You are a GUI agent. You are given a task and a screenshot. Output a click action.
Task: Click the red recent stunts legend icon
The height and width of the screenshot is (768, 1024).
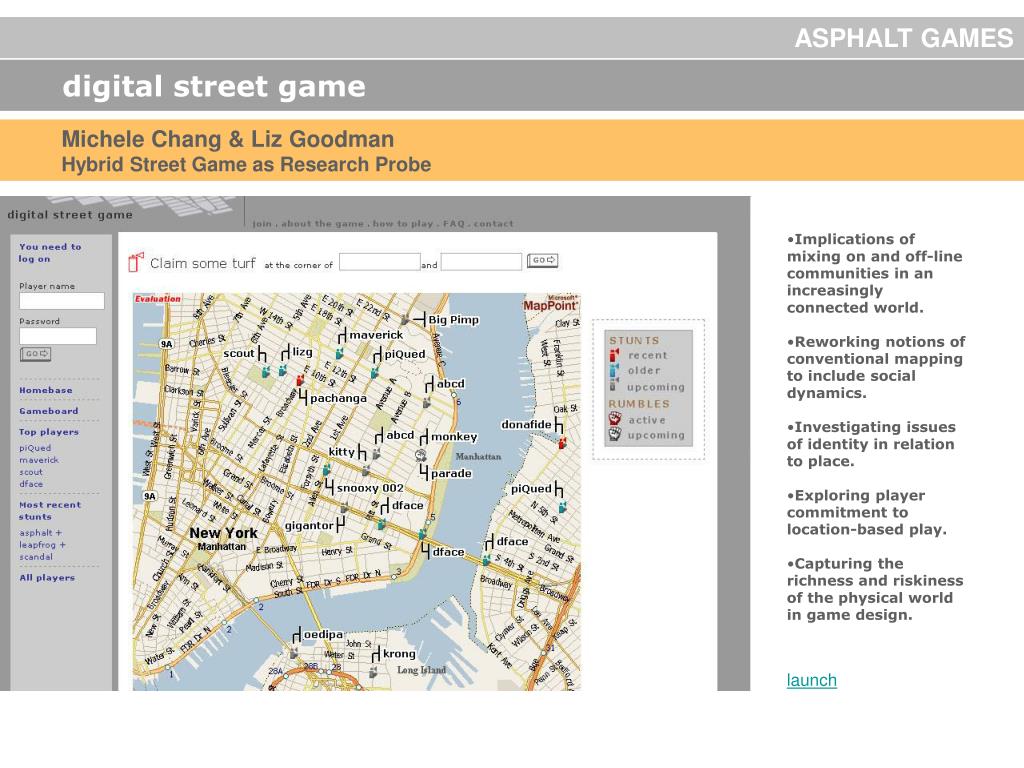pyautogui.click(x=614, y=355)
